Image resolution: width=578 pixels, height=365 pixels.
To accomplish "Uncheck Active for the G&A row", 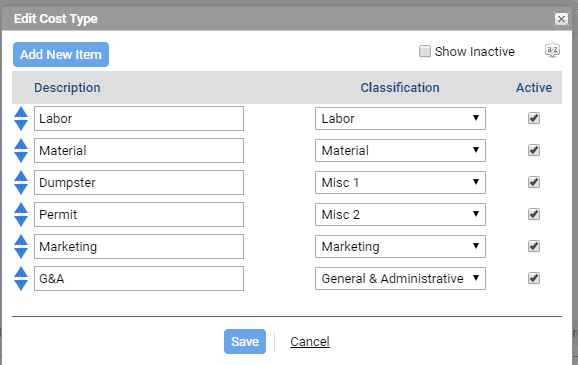I will (x=534, y=278).
